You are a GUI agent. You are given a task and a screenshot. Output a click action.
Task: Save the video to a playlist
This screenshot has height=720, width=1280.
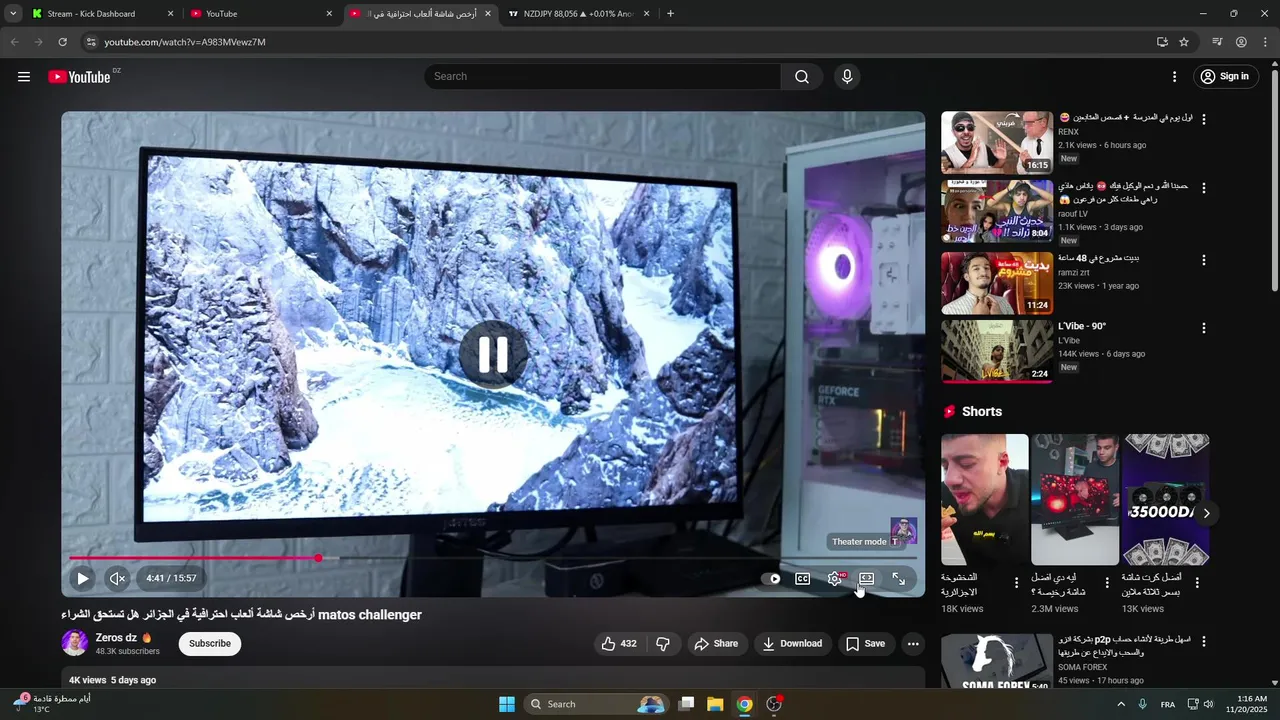coord(866,643)
